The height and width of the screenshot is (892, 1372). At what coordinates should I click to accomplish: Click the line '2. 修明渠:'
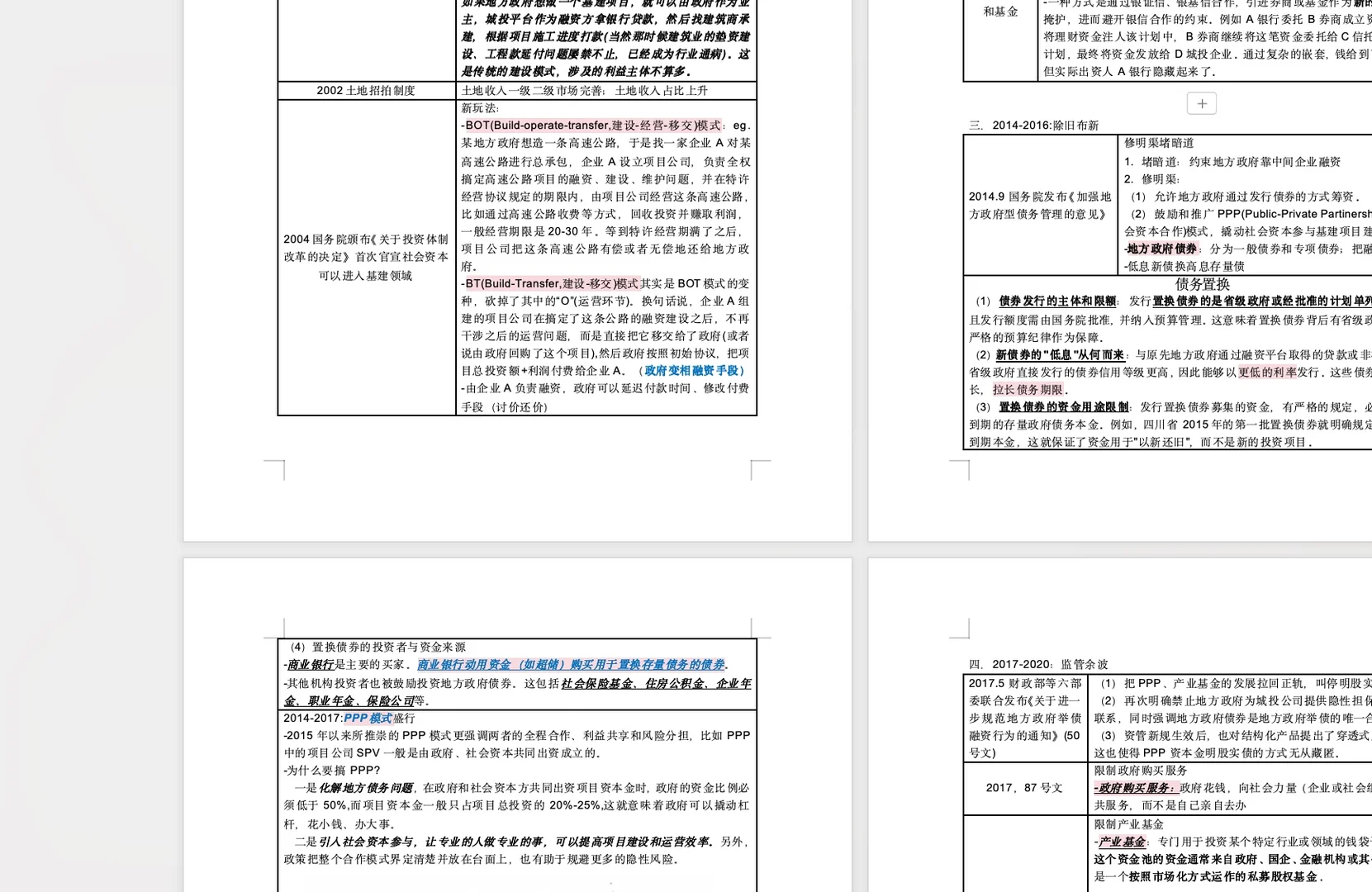tap(1151, 179)
